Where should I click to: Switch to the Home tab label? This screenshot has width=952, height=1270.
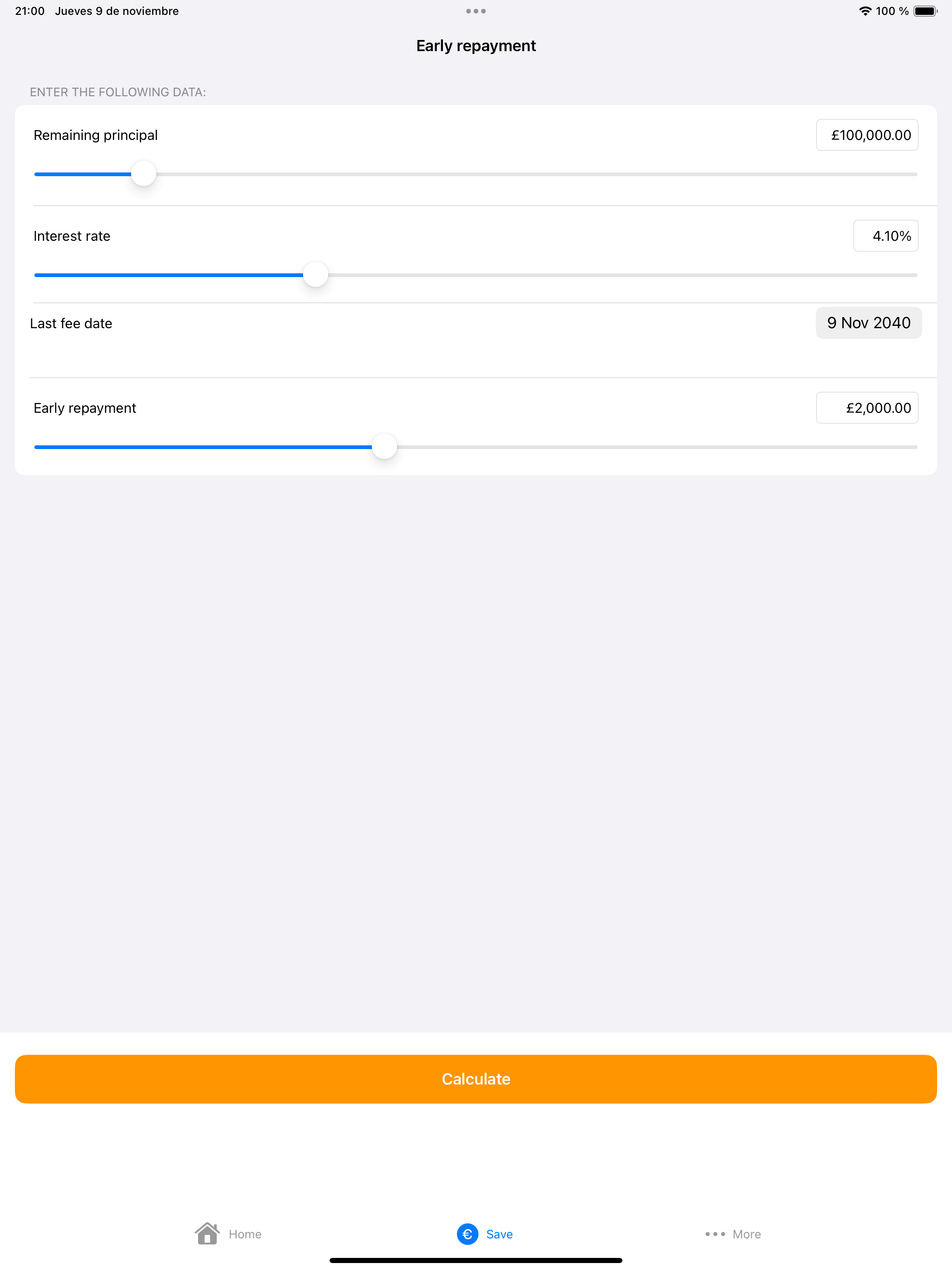click(x=245, y=1234)
